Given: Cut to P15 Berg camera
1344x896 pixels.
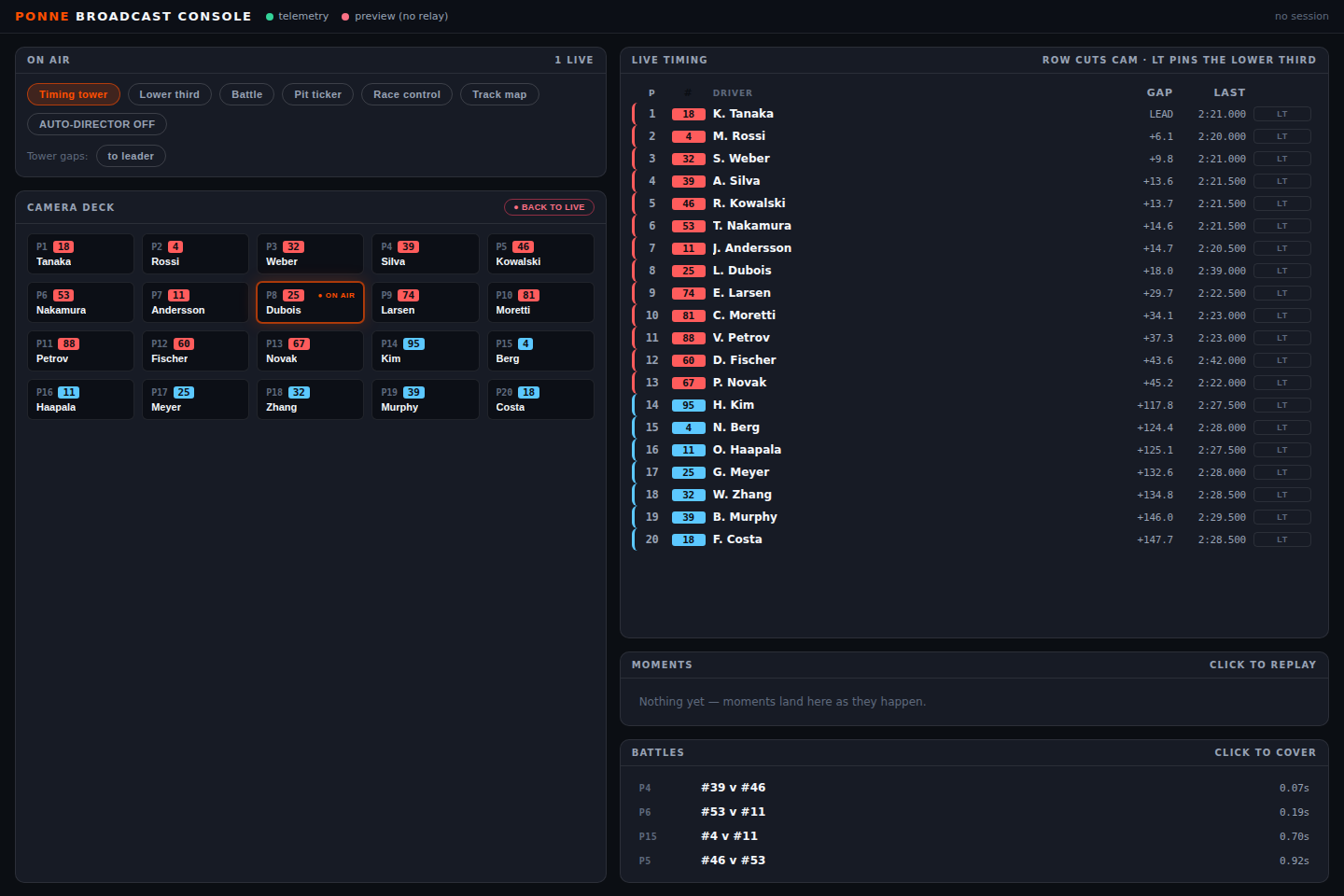Looking at the screenshot, I should coord(540,351).
